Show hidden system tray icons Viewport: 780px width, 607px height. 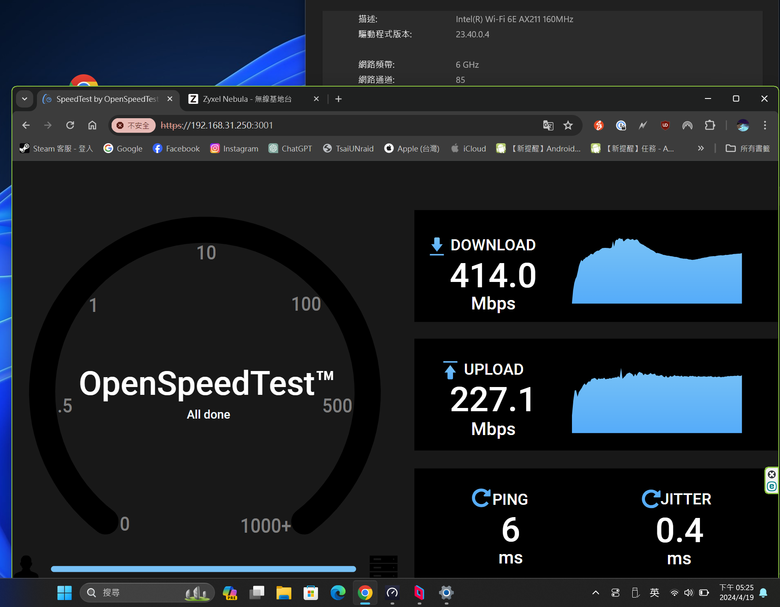coord(595,593)
